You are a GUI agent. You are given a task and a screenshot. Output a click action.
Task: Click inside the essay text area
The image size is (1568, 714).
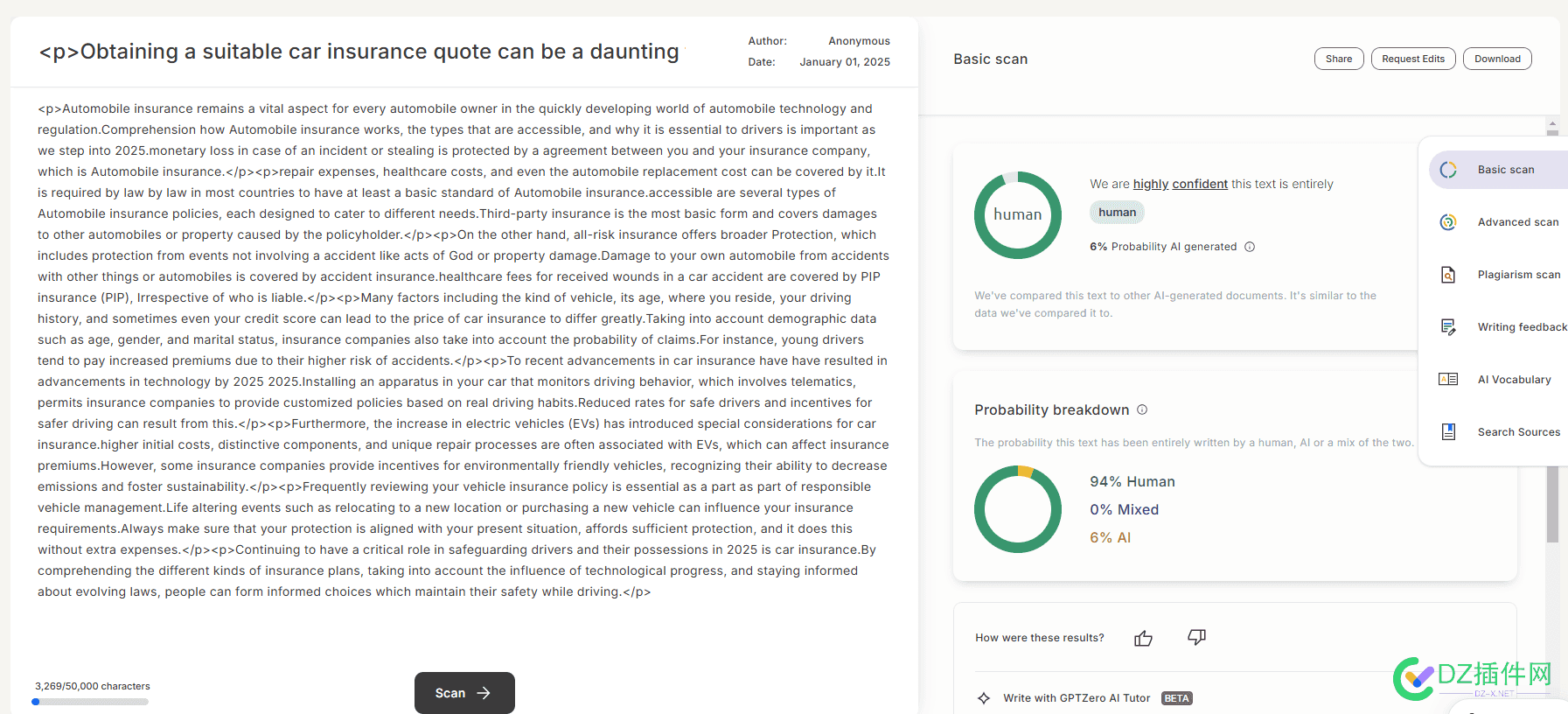pyautogui.click(x=463, y=350)
